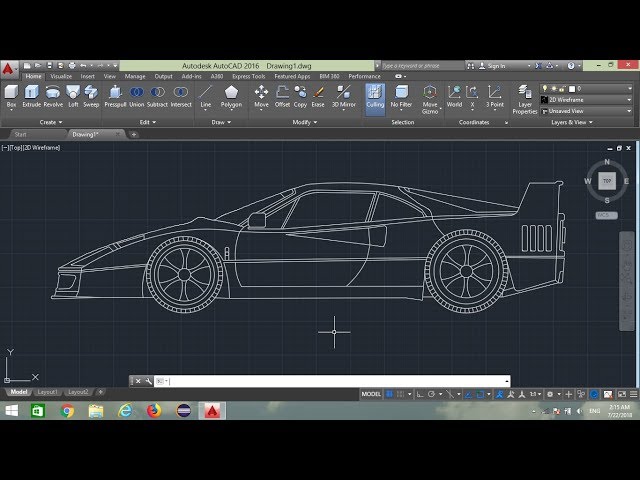Click the [2D Wireframe] viewport style control
Viewport: 640px width, 480px height.
click(x=42, y=148)
